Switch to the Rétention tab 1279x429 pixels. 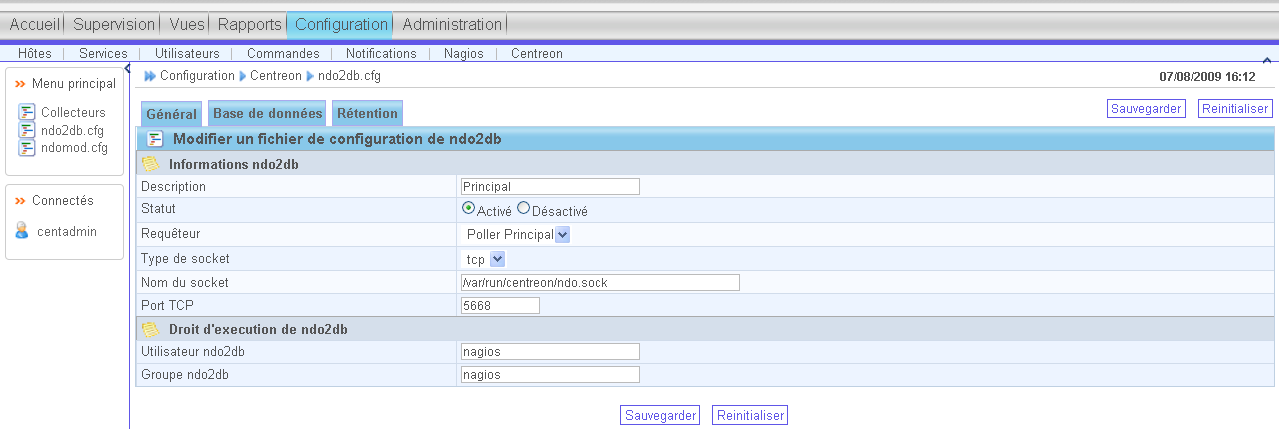[367, 114]
